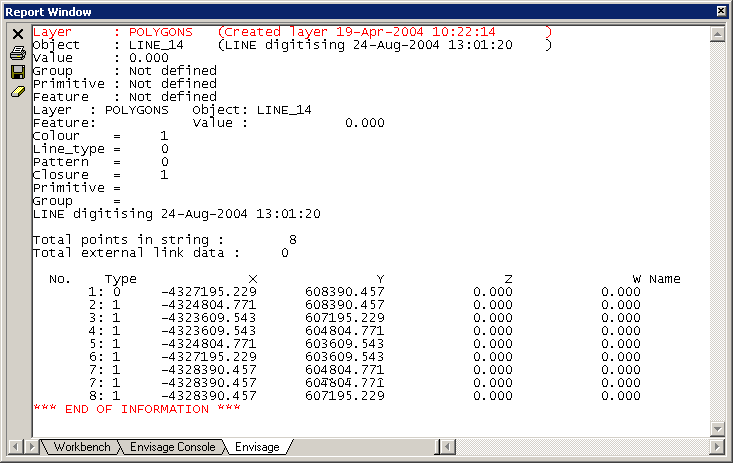Click X value -4327195.229 in row 1
The height and width of the screenshot is (463, 733).
(209, 292)
